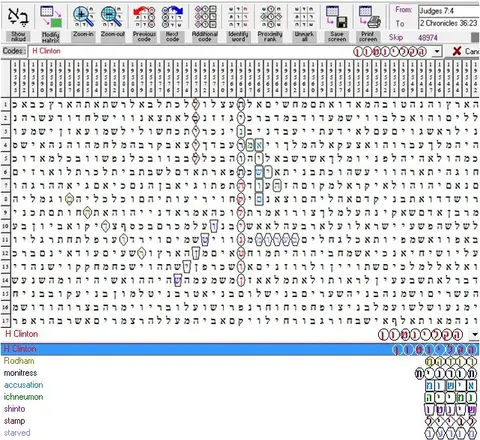The width and height of the screenshot is (480, 440).
Task: Click the Skip value 48974
Action: click(x=428, y=38)
